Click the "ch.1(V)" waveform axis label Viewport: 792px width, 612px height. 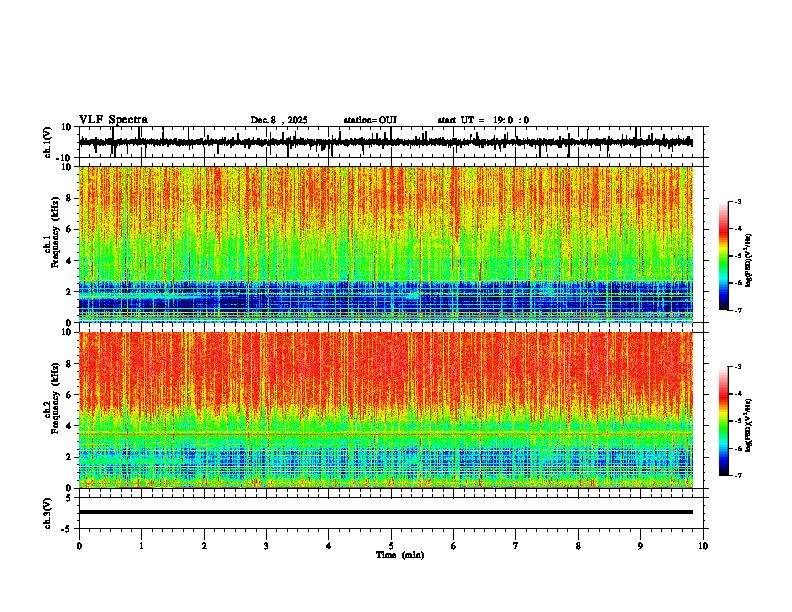click(x=47, y=142)
